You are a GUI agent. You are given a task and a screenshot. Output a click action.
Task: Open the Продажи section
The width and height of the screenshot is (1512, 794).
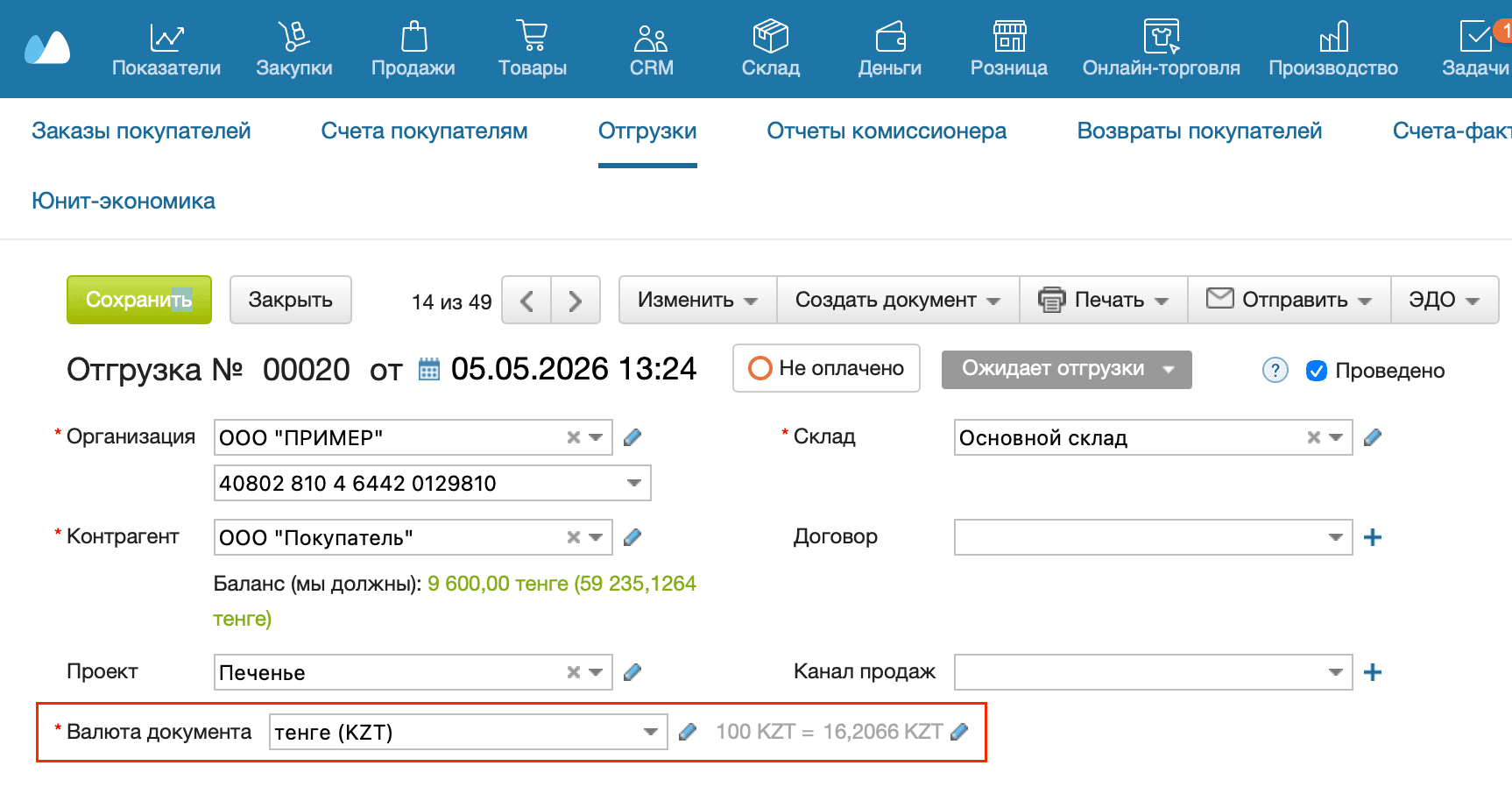(x=413, y=50)
